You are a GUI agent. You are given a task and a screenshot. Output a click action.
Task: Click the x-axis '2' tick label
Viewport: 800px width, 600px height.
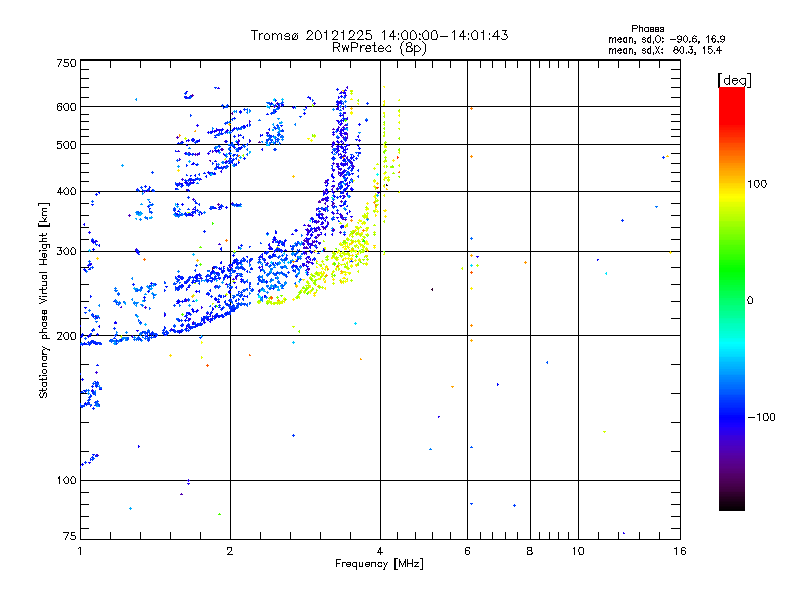(x=230, y=551)
